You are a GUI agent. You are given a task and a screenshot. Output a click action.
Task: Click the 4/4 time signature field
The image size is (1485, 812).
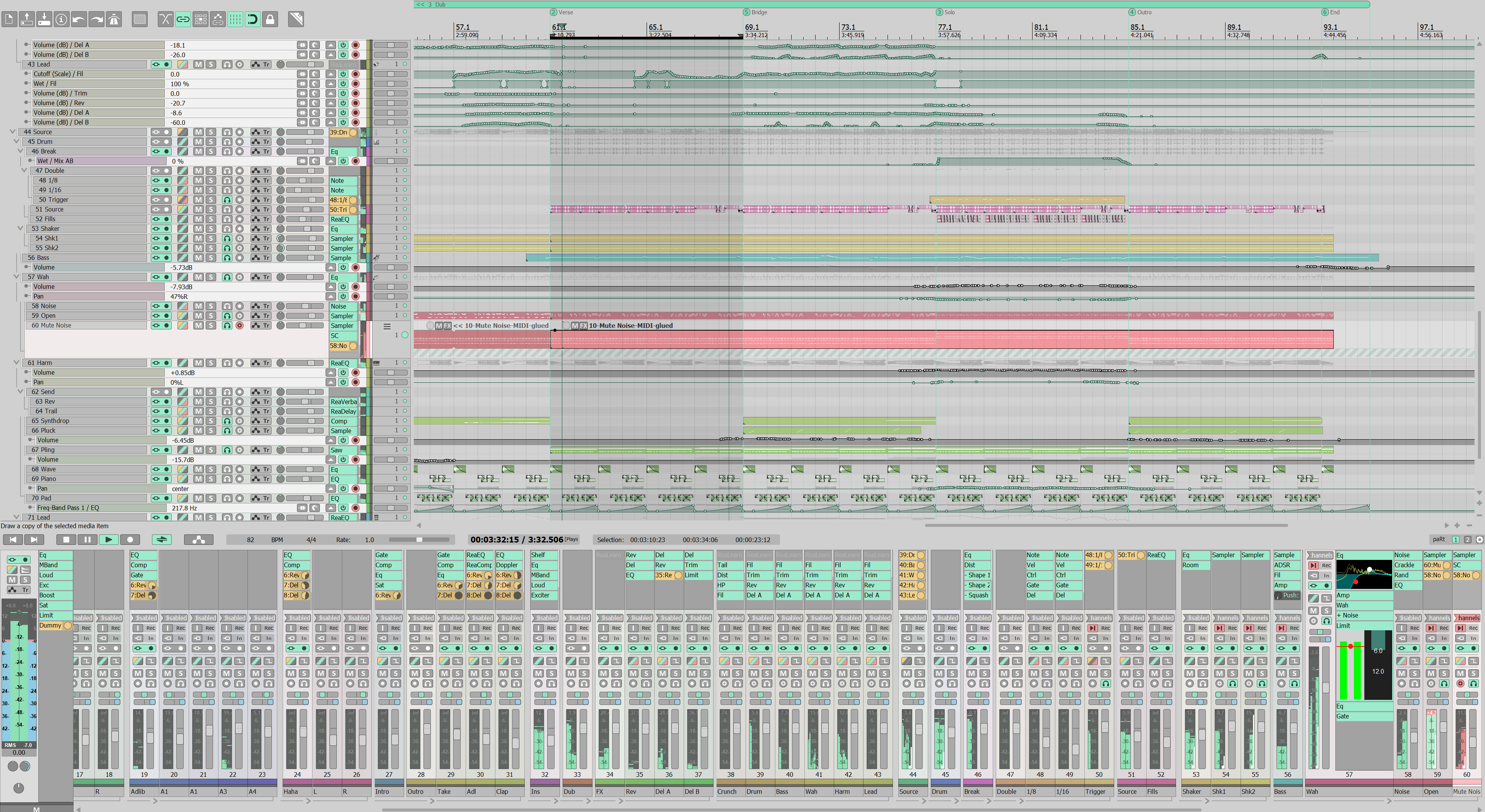(x=311, y=540)
